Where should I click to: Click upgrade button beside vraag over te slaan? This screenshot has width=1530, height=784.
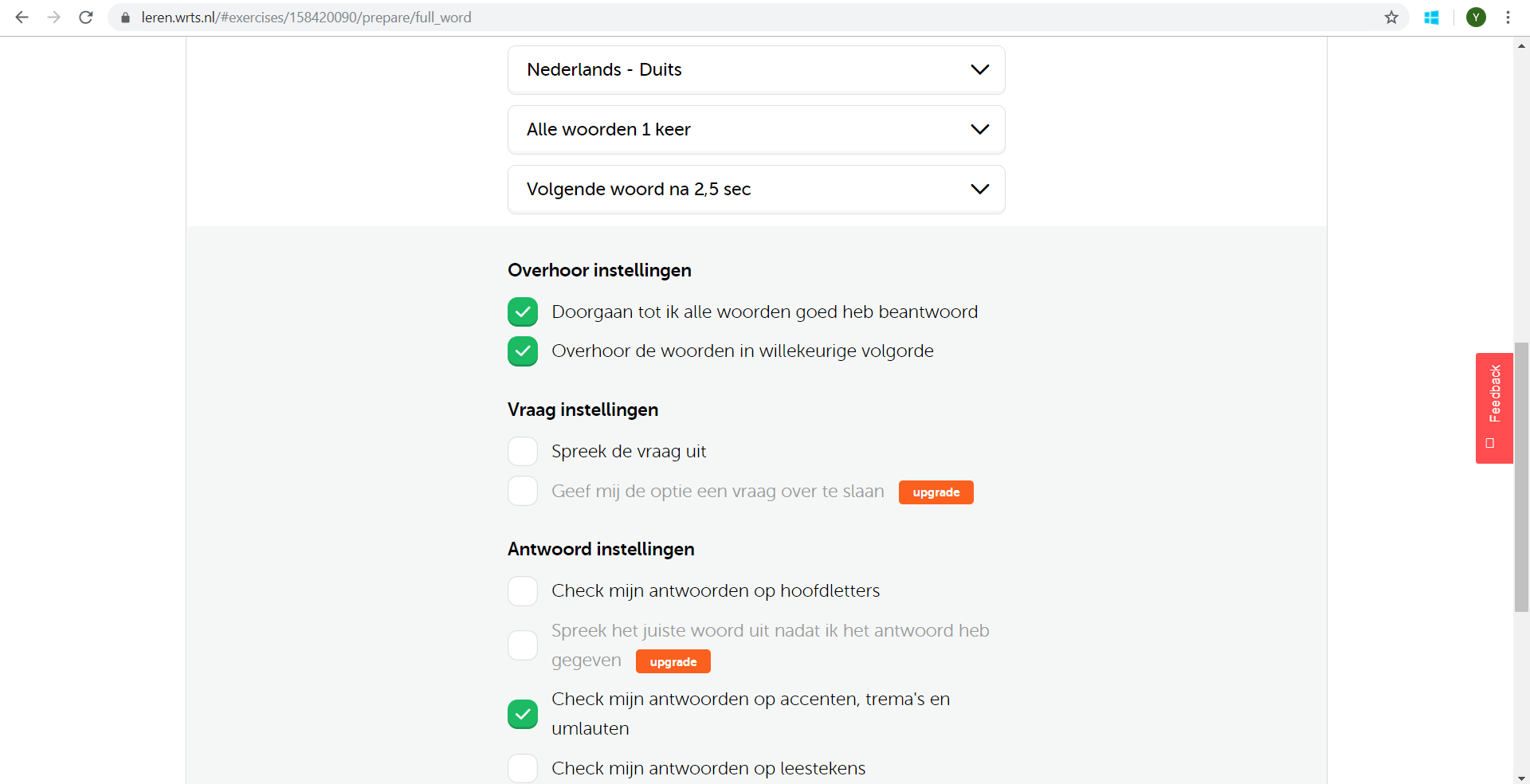[936, 492]
